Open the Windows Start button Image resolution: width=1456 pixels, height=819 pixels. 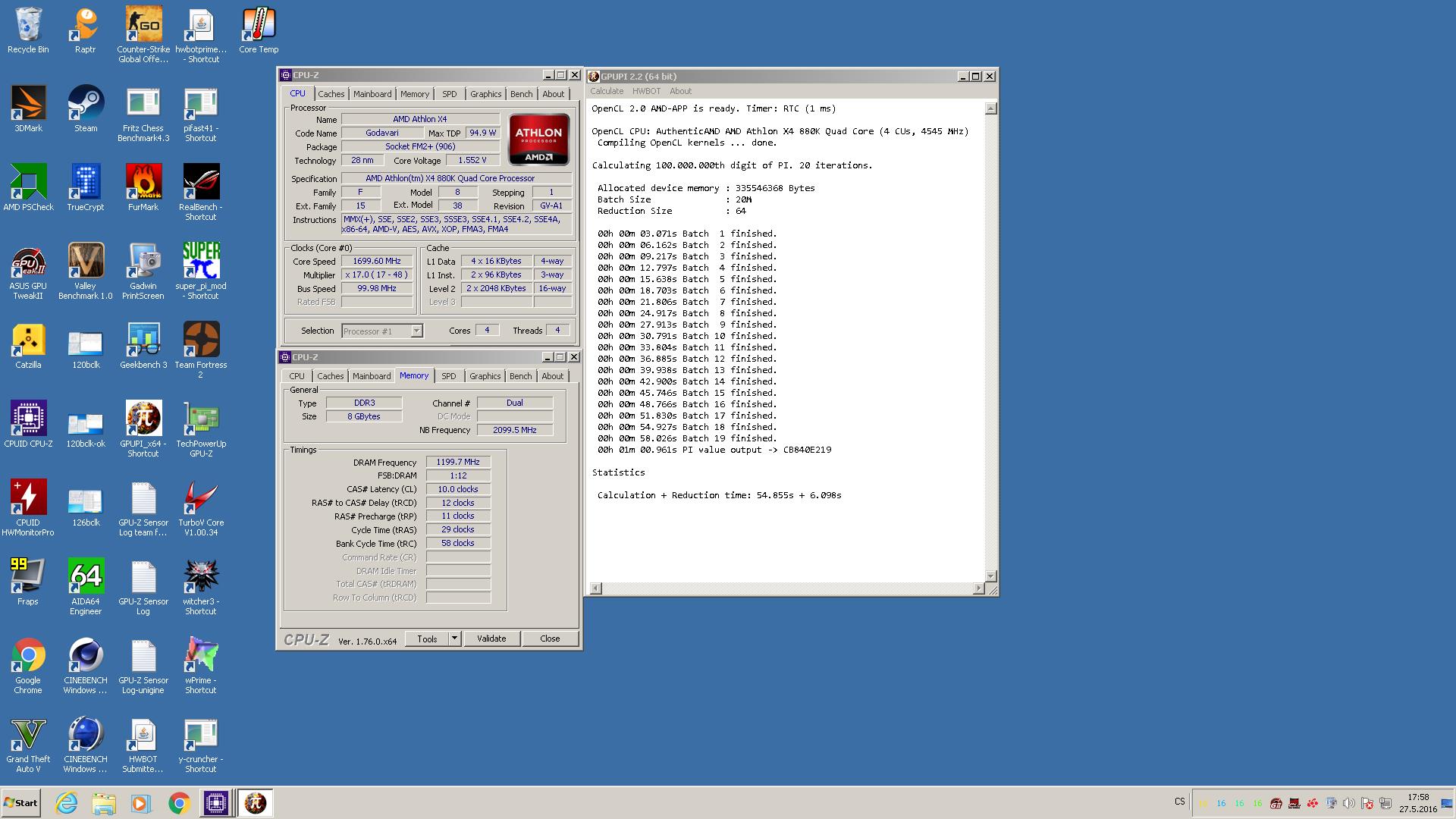[20, 803]
